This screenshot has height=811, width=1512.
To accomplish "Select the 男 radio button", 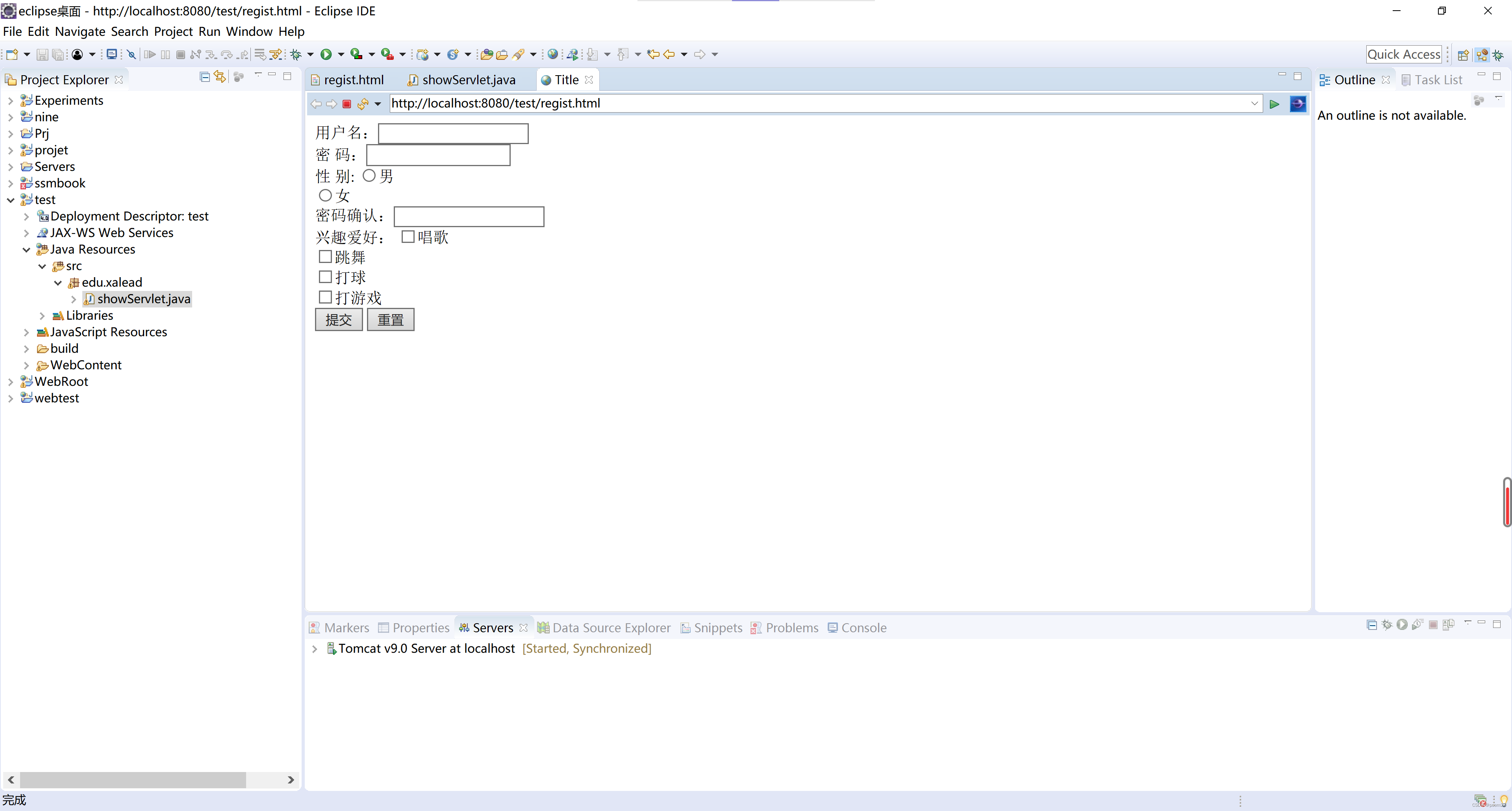I will [369, 176].
